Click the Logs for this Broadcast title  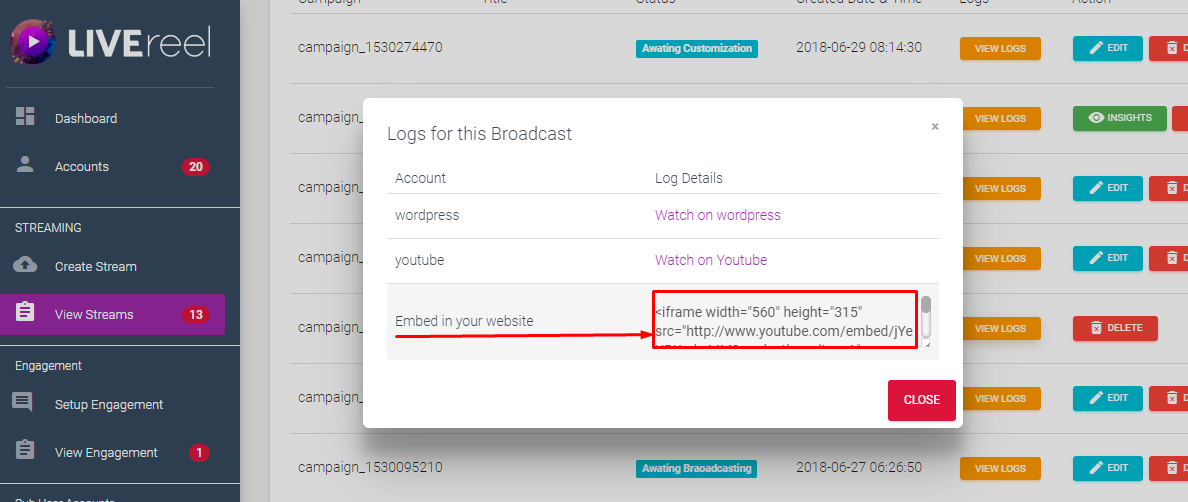pyautogui.click(x=480, y=134)
